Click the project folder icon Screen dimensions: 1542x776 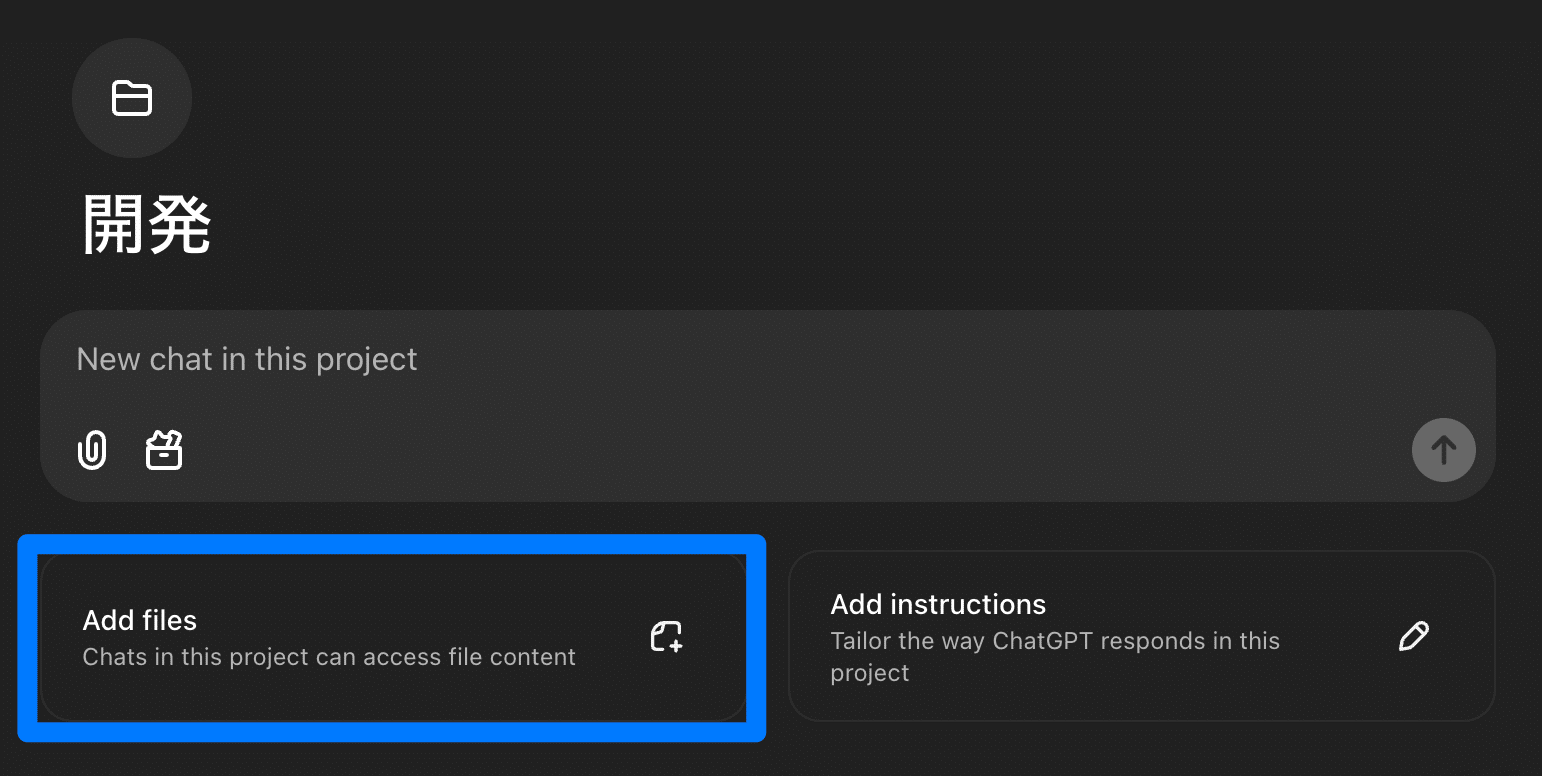(x=132, y=98)
